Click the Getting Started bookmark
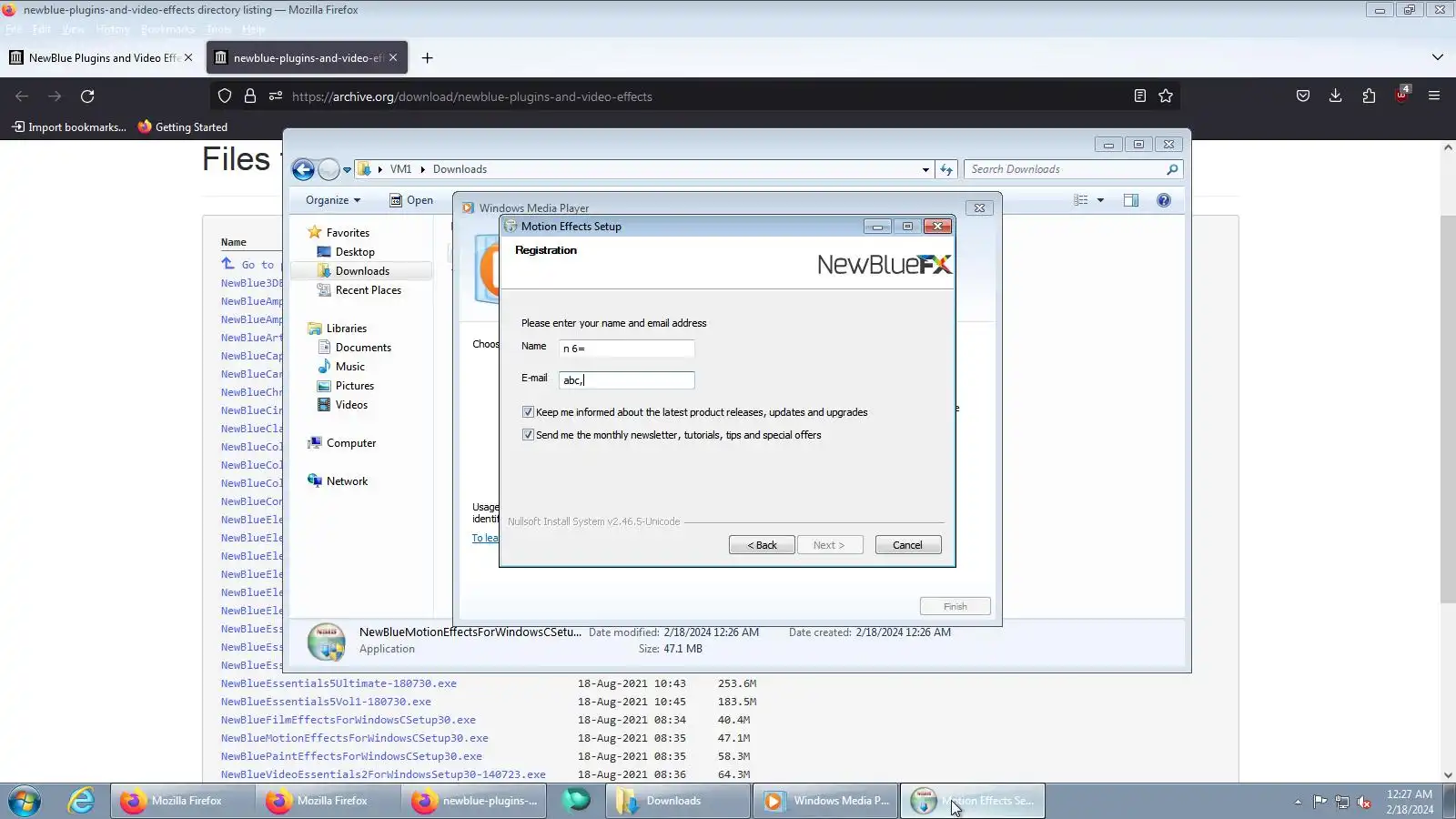The image size is (1456, 819). pos(182,127)
